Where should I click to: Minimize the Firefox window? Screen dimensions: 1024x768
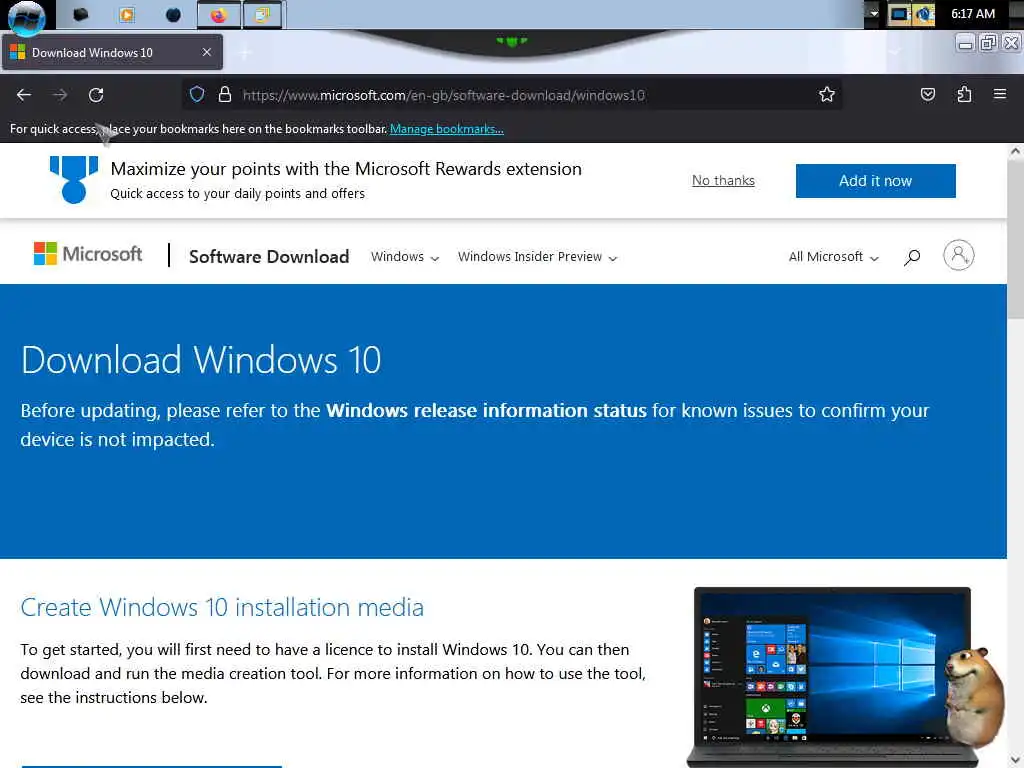[x=965, y=43]
